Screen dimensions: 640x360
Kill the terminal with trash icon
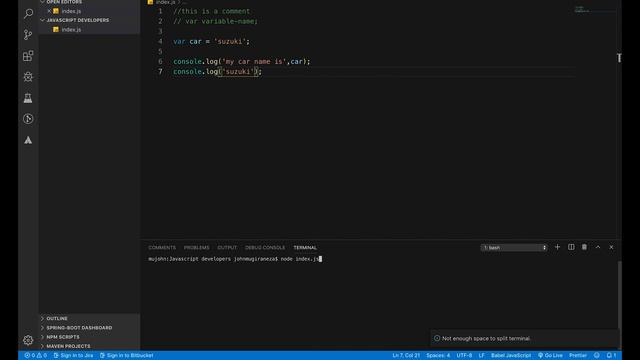point(584,247)
